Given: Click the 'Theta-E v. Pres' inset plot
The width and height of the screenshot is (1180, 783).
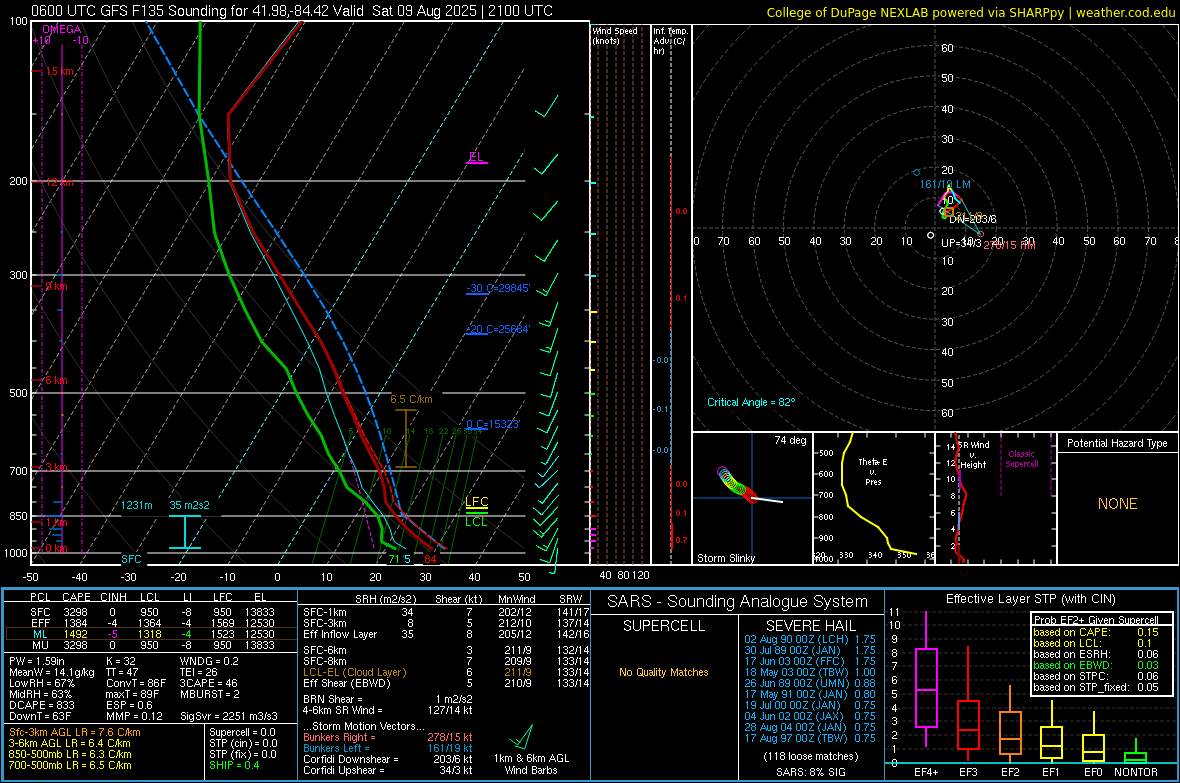Looking at the screenshot, I should 874,498.
